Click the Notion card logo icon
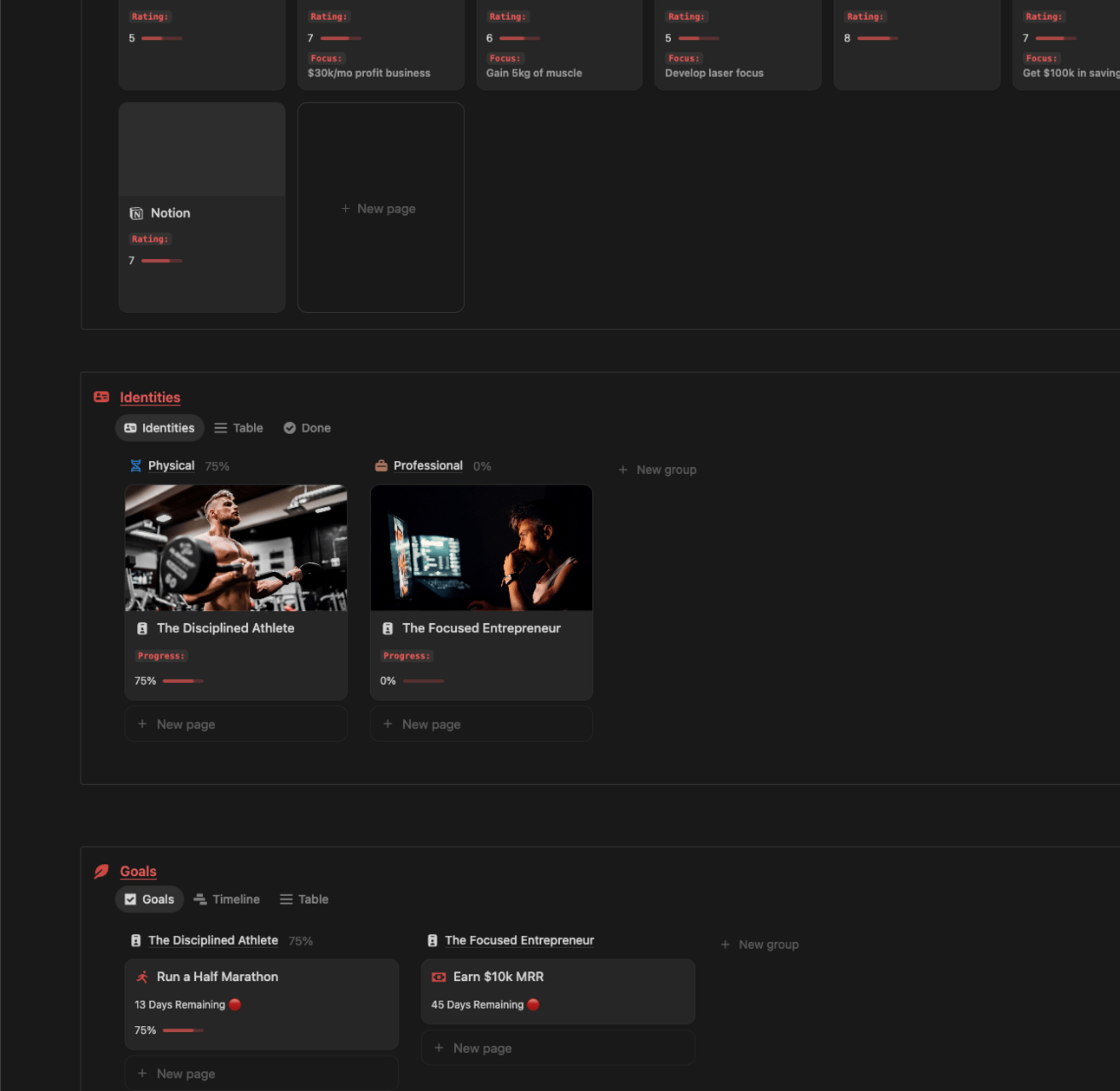The width and height of the screenshot is (1120, 1091). click(x=136, y=213)
